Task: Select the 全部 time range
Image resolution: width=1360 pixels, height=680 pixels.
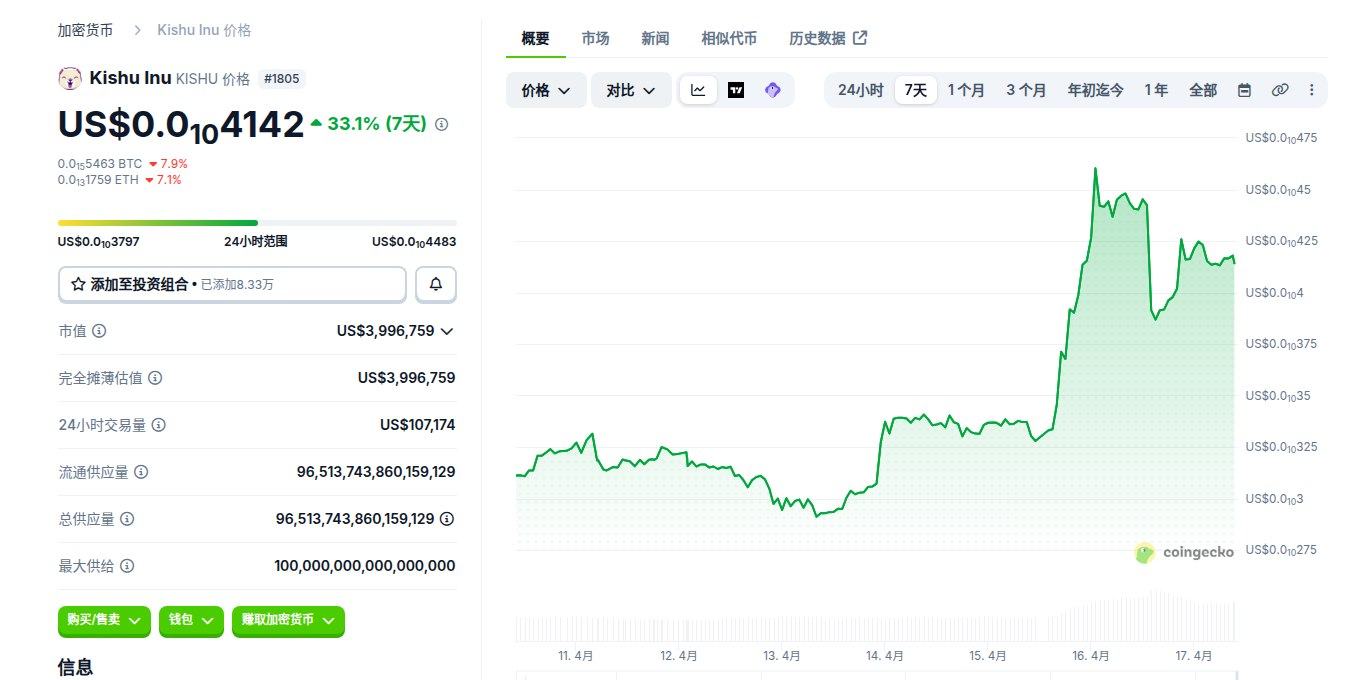Action: point(1203,90)
